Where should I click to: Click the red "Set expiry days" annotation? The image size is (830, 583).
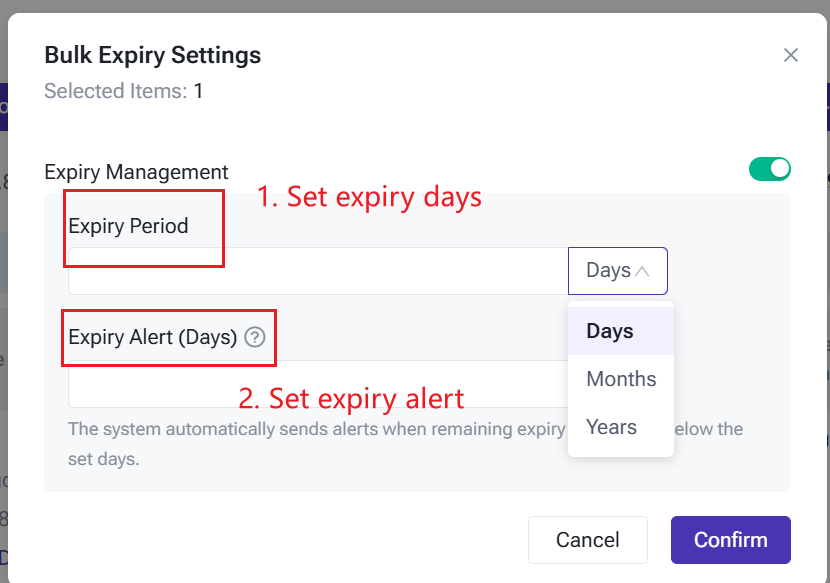click(369, 197)
